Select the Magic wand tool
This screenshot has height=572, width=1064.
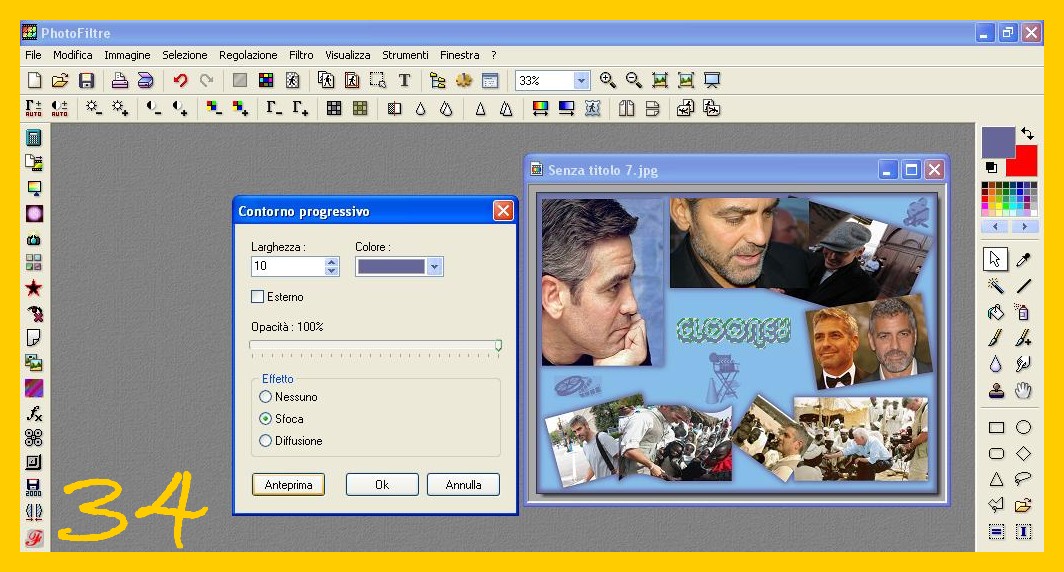(x=995, y=286)
